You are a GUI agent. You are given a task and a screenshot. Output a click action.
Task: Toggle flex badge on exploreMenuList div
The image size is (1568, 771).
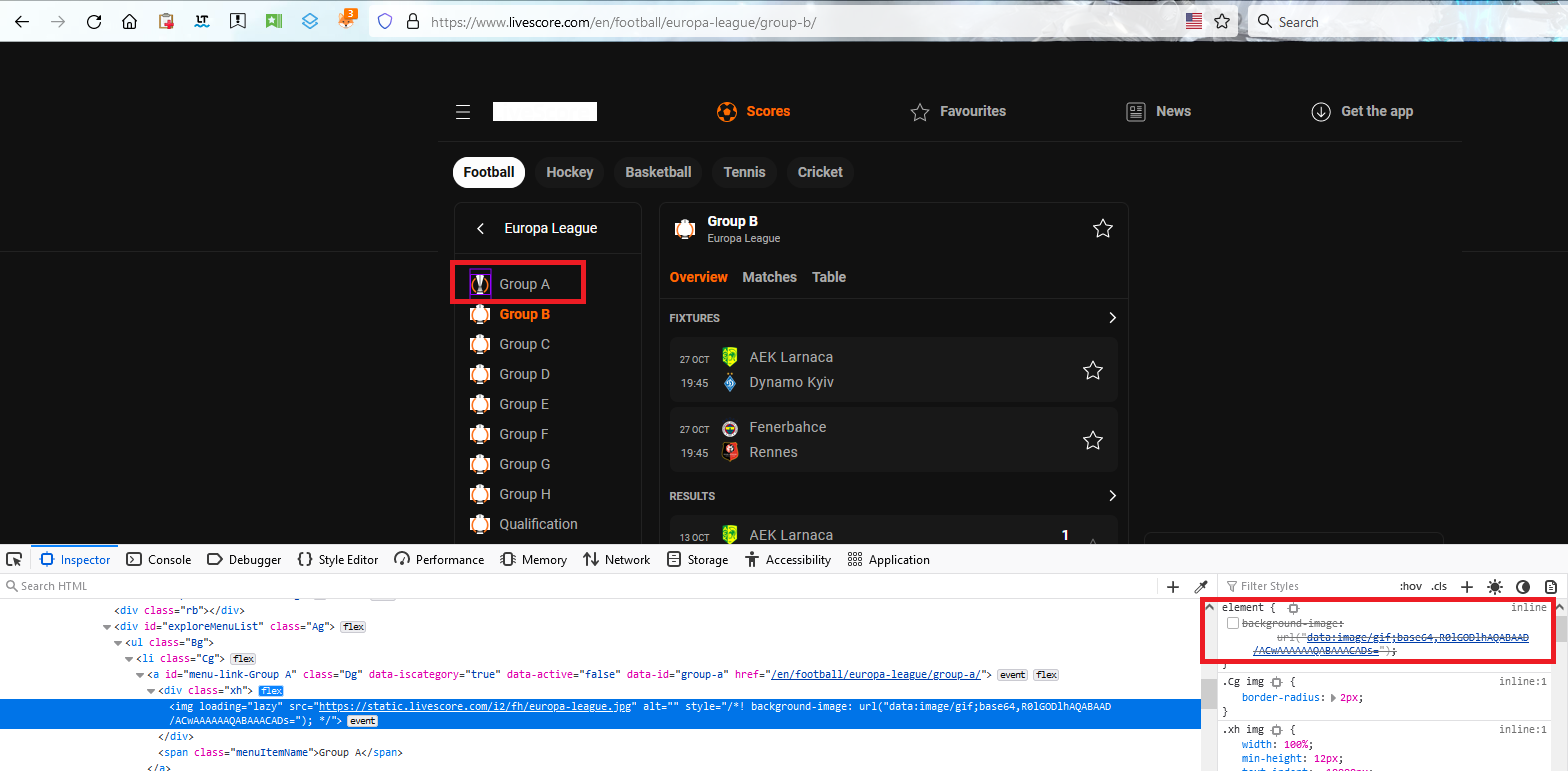[x=353, y=627]
